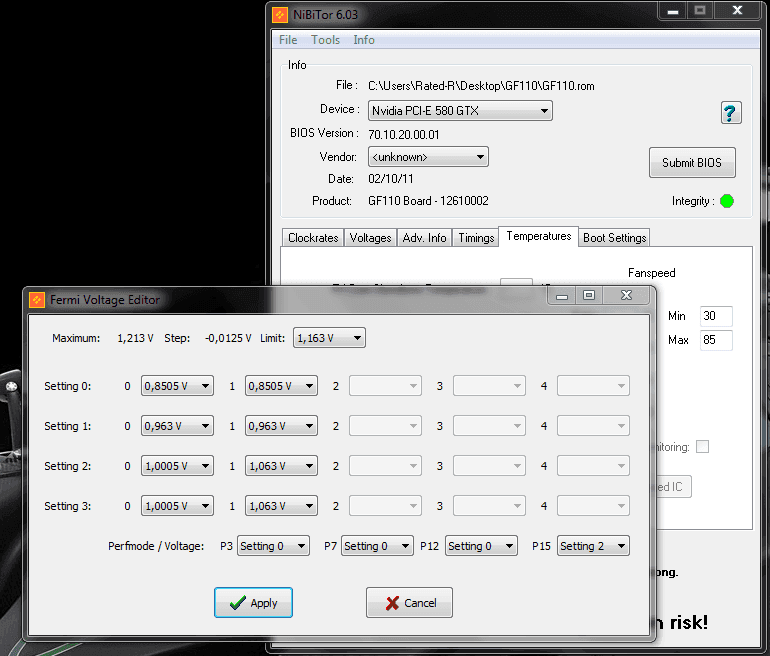Click the Fanspeed Min input field

716,316
